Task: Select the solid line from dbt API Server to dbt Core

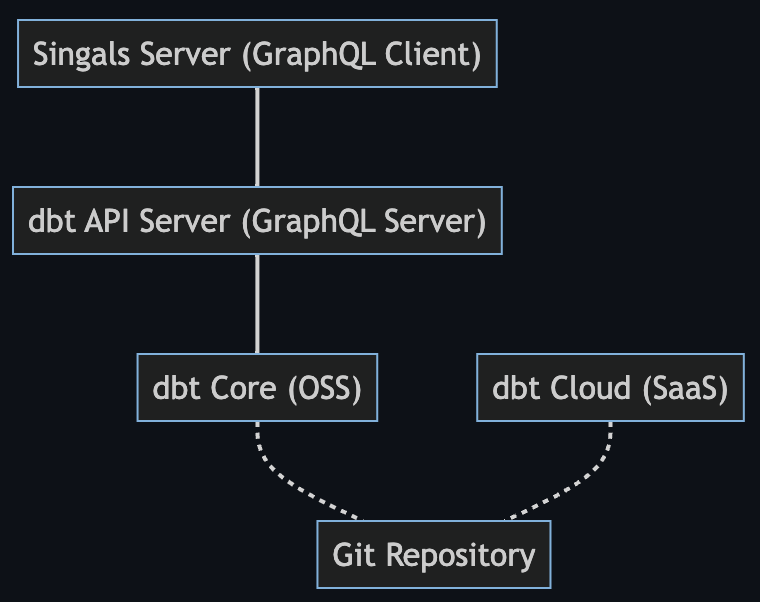Action: (258, 304)
